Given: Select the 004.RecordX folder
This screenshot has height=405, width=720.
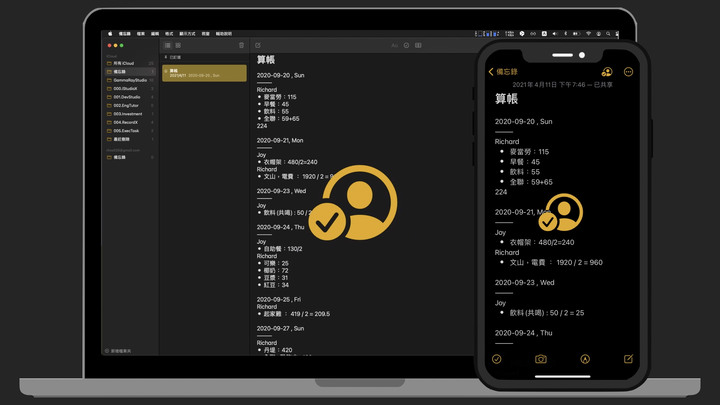Looking at the screenshot, I should [130, 122].
